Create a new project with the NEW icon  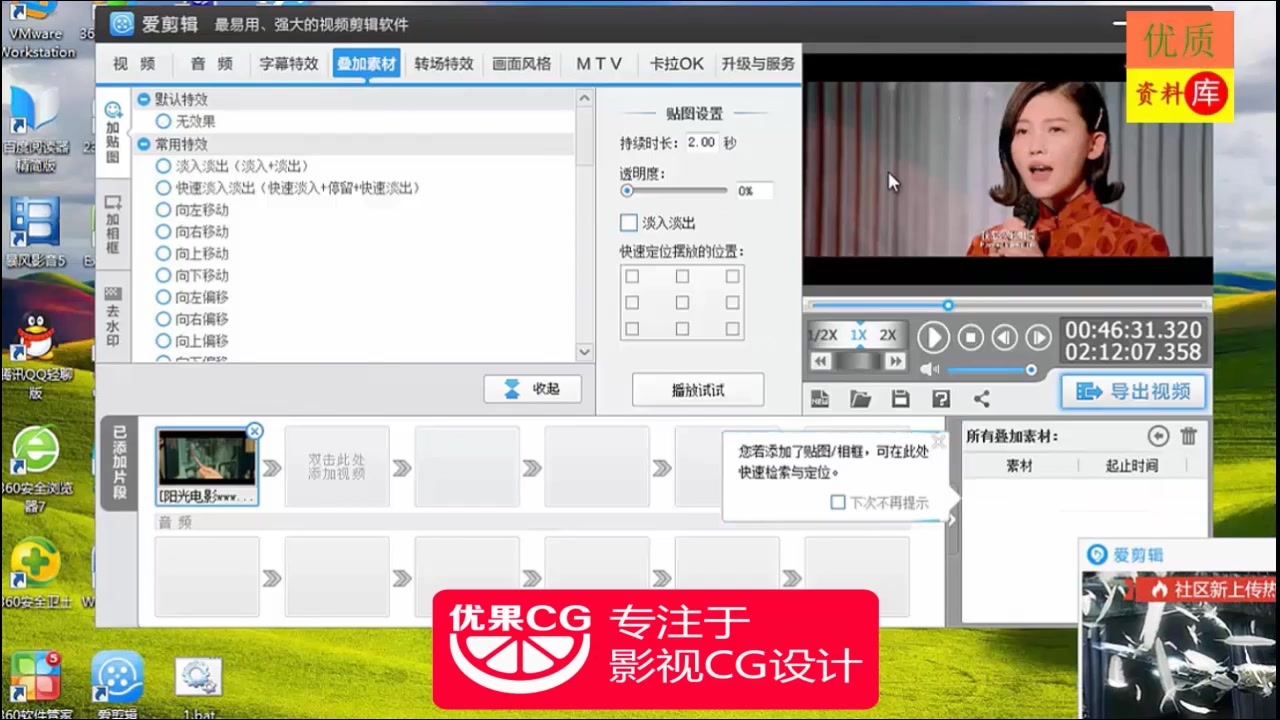click(820, 399)
